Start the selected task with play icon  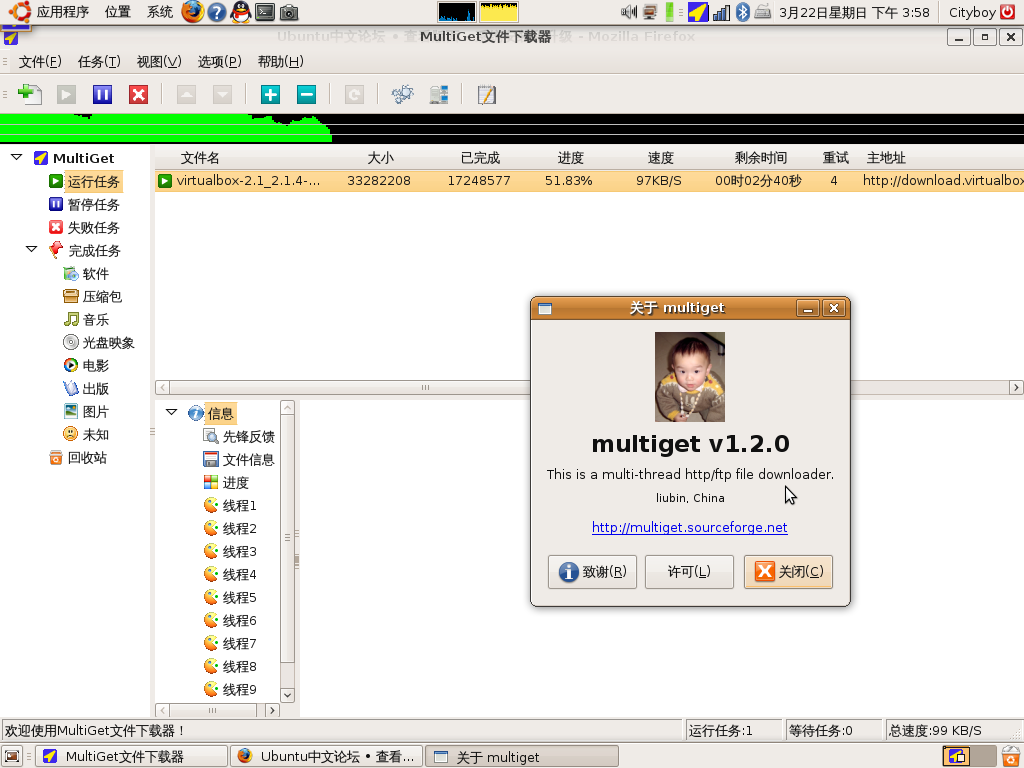66,95
